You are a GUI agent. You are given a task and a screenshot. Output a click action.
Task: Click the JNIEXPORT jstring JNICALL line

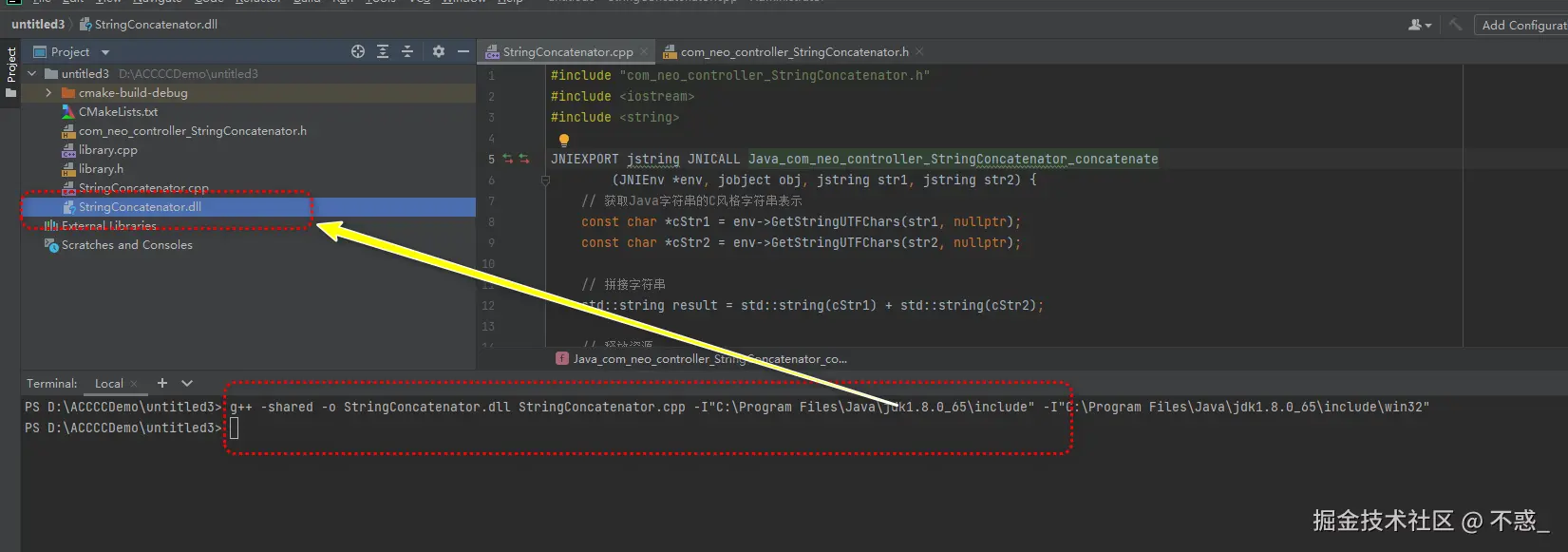[x=854, y=159]
